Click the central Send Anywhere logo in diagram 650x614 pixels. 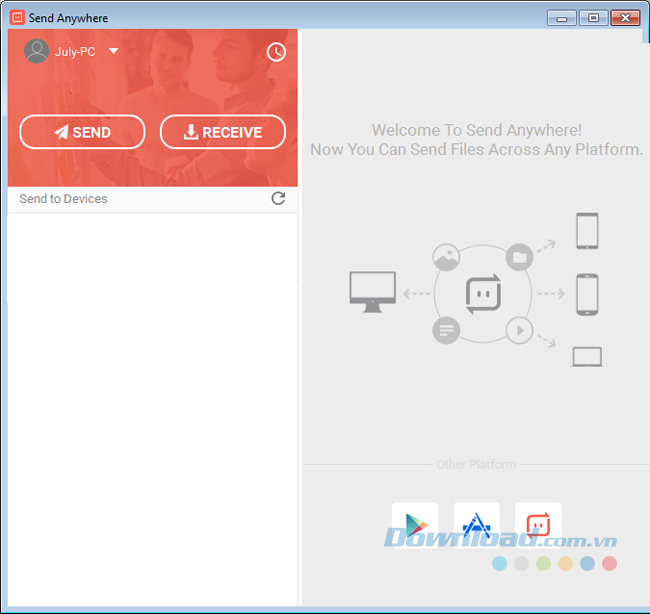click(x=483, y=294)
